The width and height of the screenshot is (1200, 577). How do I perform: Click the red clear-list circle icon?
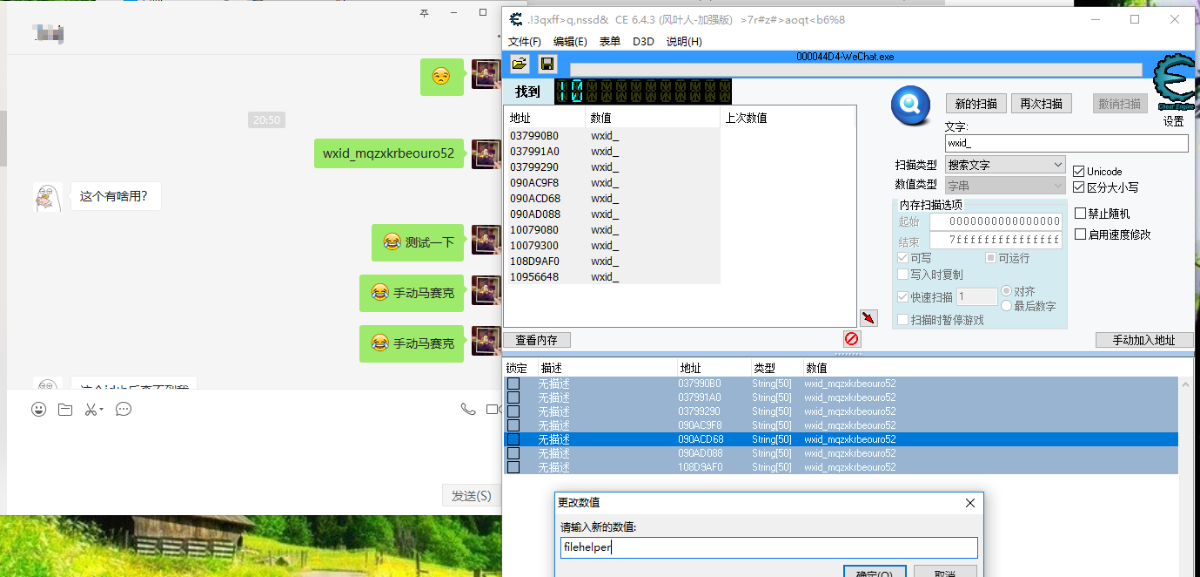click(851, 339)
